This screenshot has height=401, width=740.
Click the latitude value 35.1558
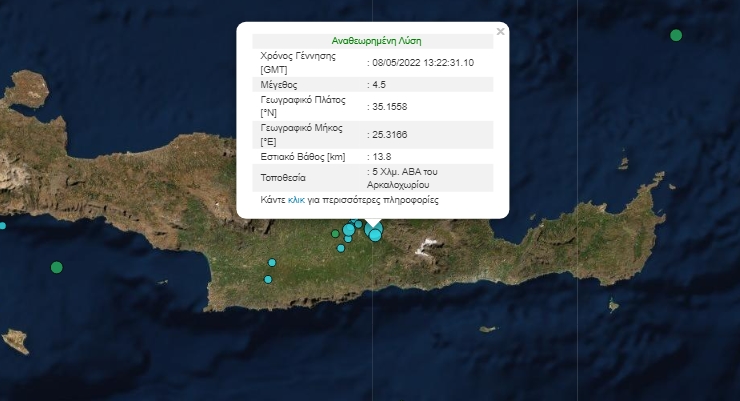tap(387, 106)
